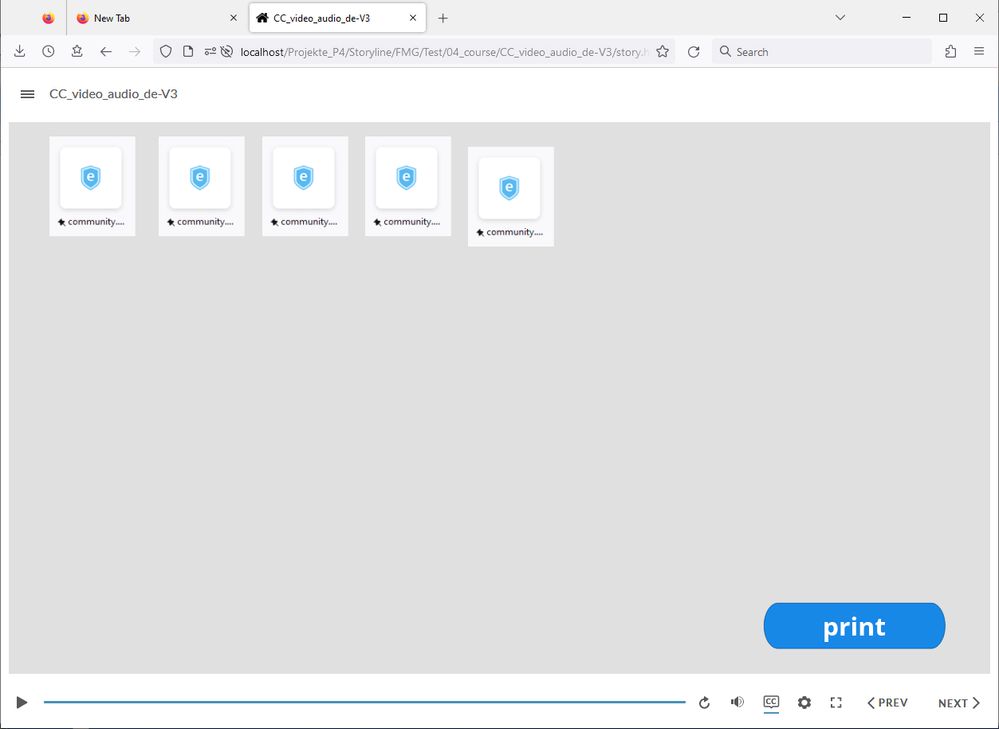Click the localhost URL in address bar
Image resolution: width=999 pixels, height=729 pixels.
444,52
